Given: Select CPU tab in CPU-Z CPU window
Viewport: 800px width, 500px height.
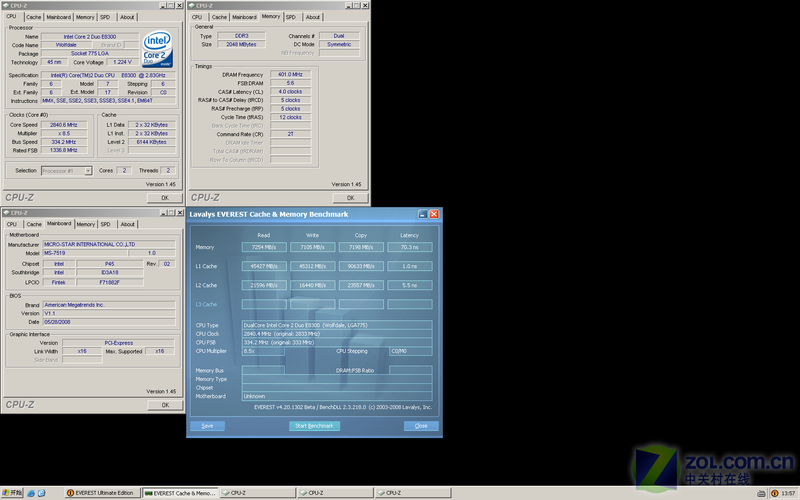Looking at the screenshot, I should pyautogui.click(x=11, y=16).
